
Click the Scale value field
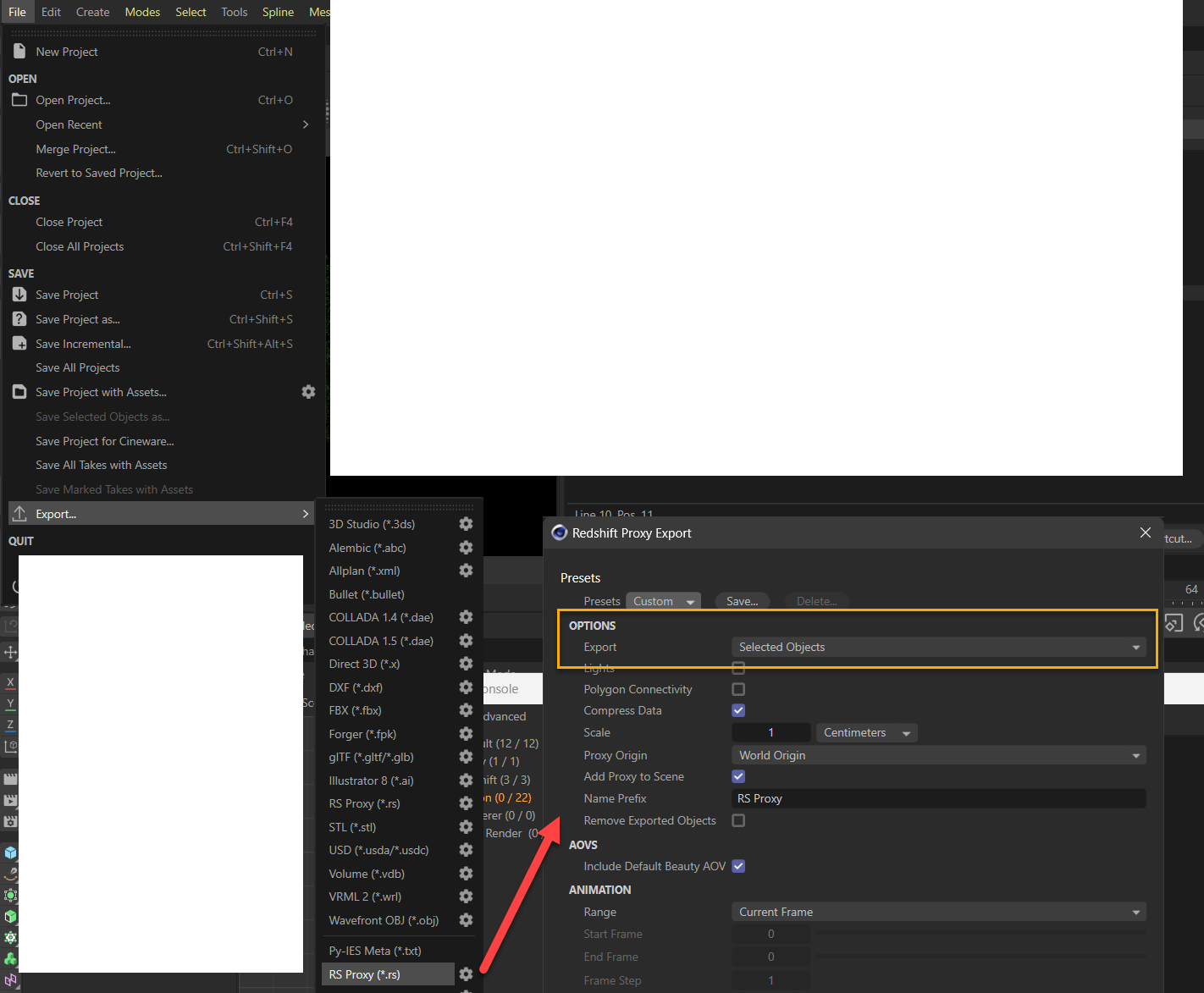pyautogui.click(x=770, y=732)
